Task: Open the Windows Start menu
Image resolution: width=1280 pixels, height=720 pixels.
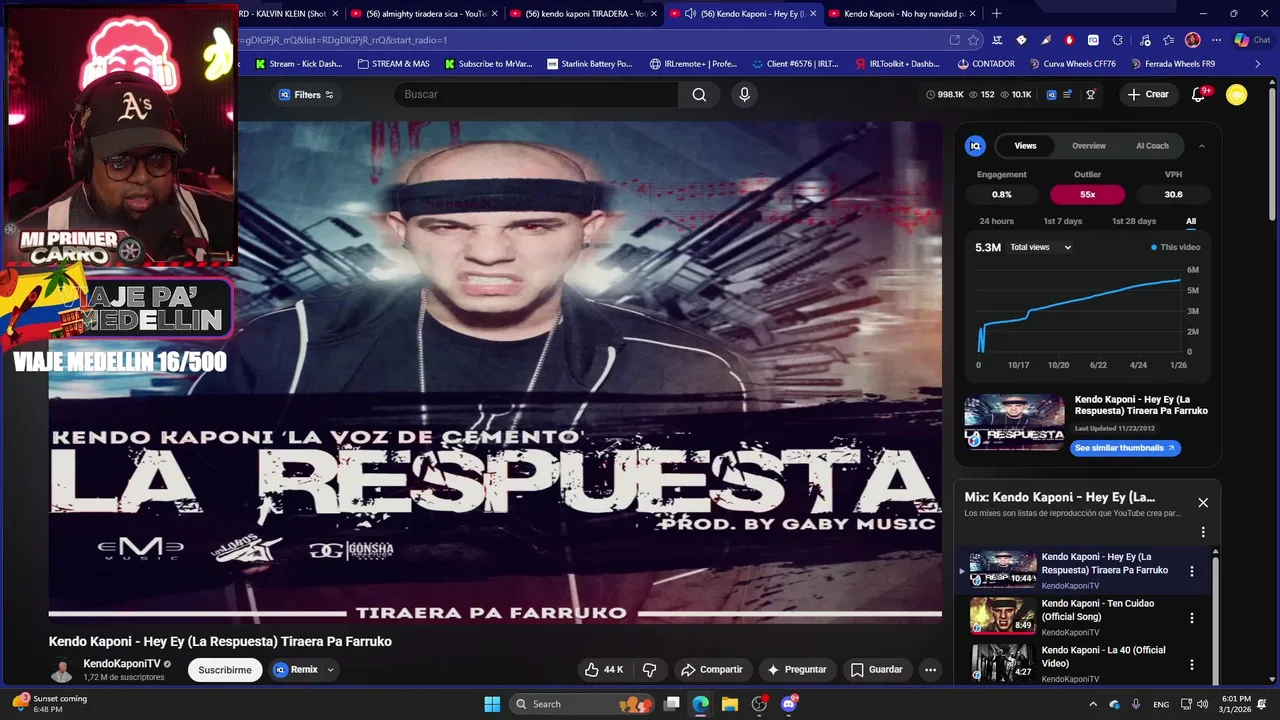Action: [492, 704]
